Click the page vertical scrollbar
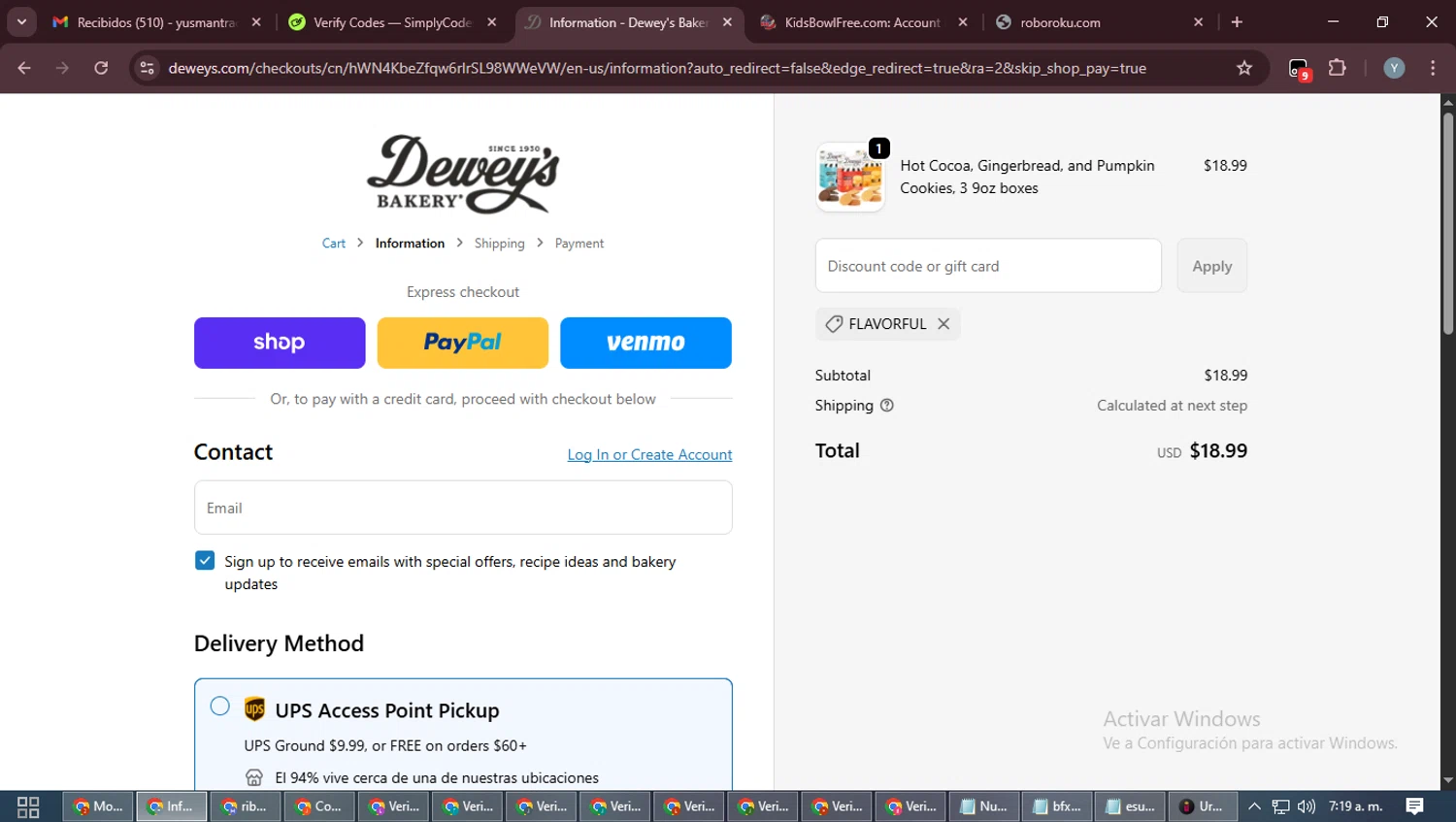 [1448, 224]
